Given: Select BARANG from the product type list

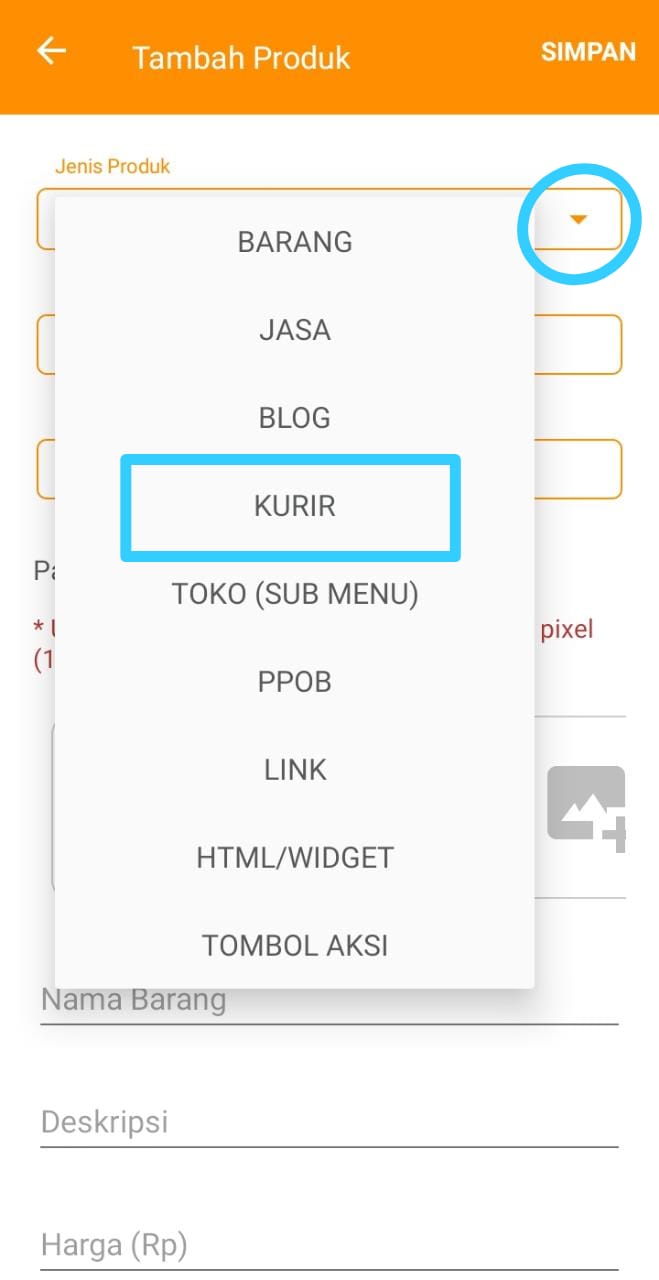Looking at the screenshot, I should [x=295, y=242].
